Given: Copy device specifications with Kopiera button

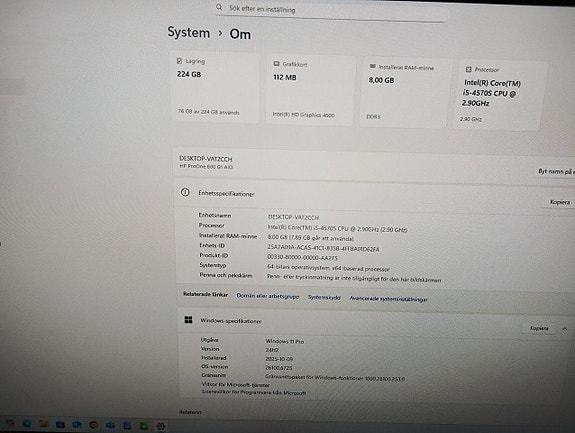Looking at the screenshot, I should click(x=560, y=202).
